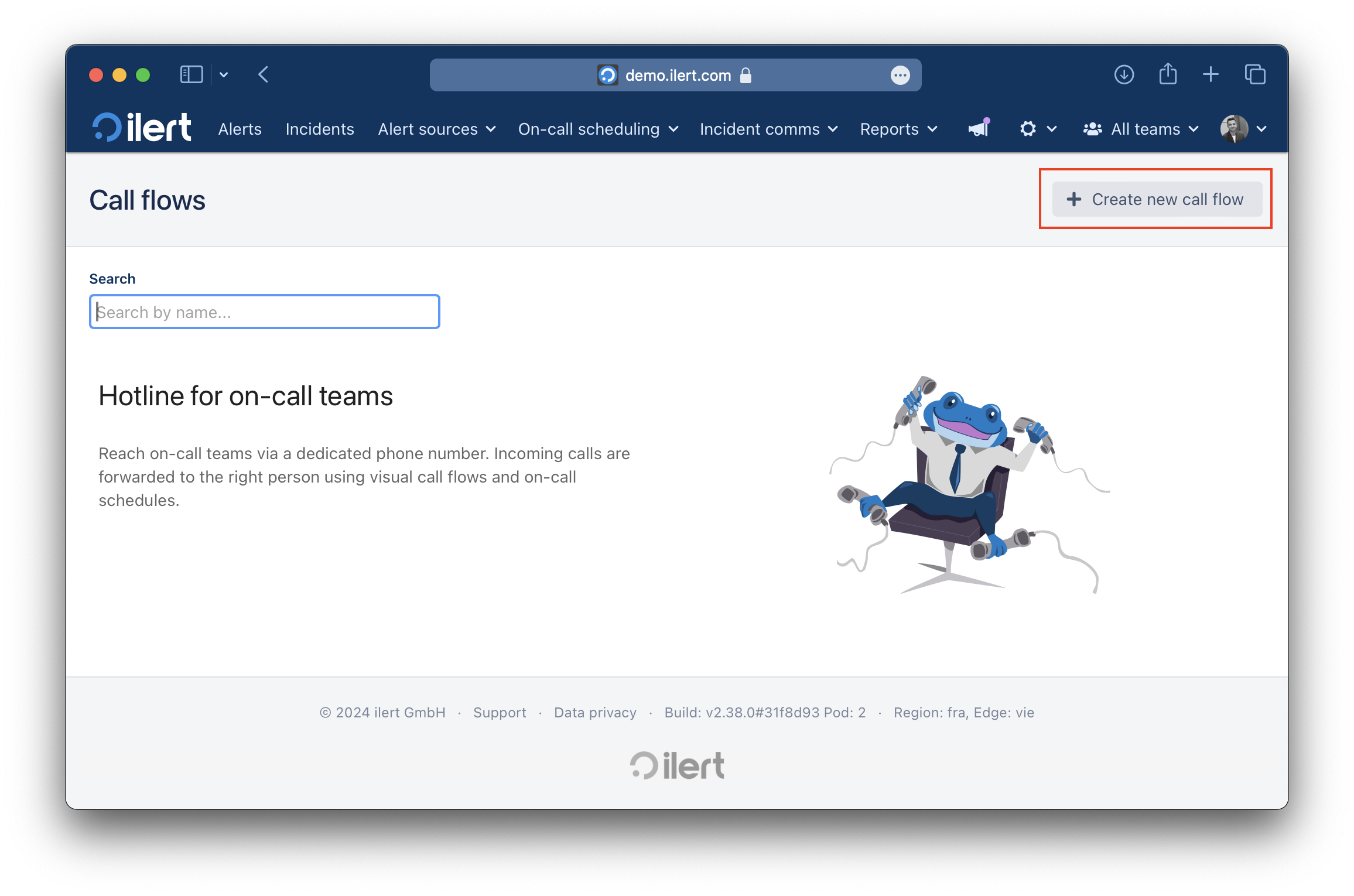
Task: Click the Safari sidebar toggle icon
Action: pyautogui.click(x=192, y=75)
